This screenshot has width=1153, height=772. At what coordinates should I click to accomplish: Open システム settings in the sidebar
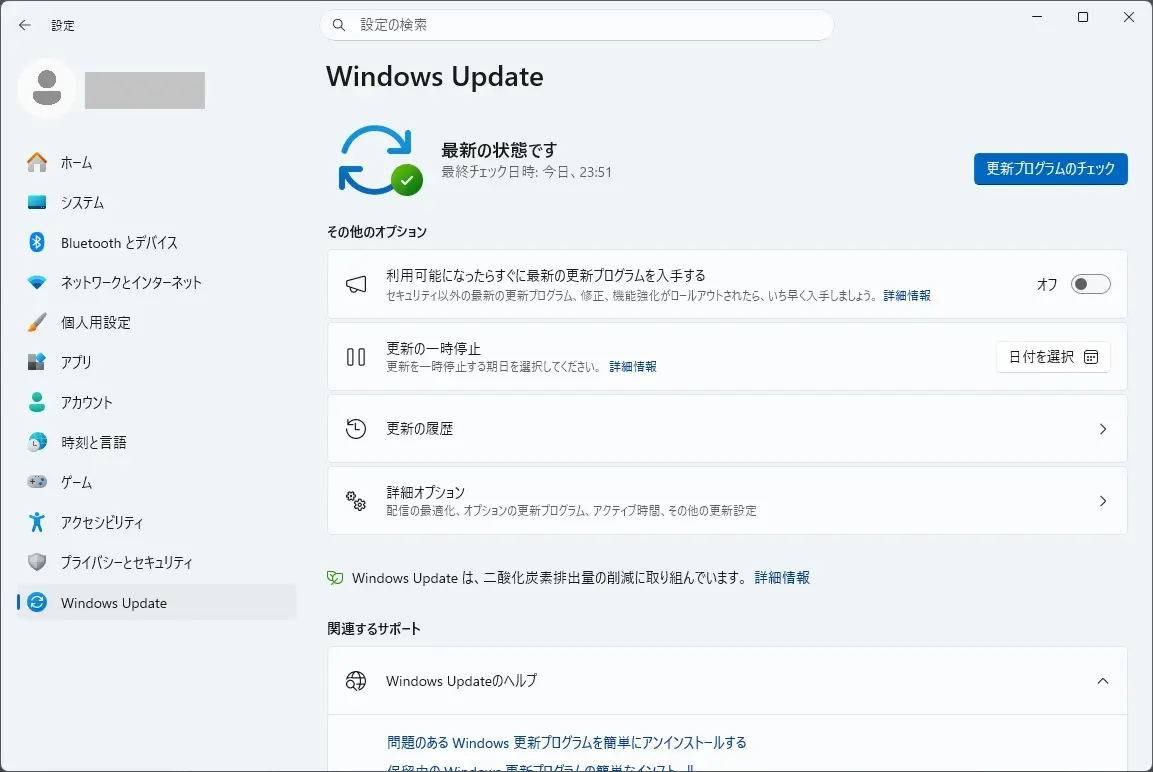click(x=157, y=202)
